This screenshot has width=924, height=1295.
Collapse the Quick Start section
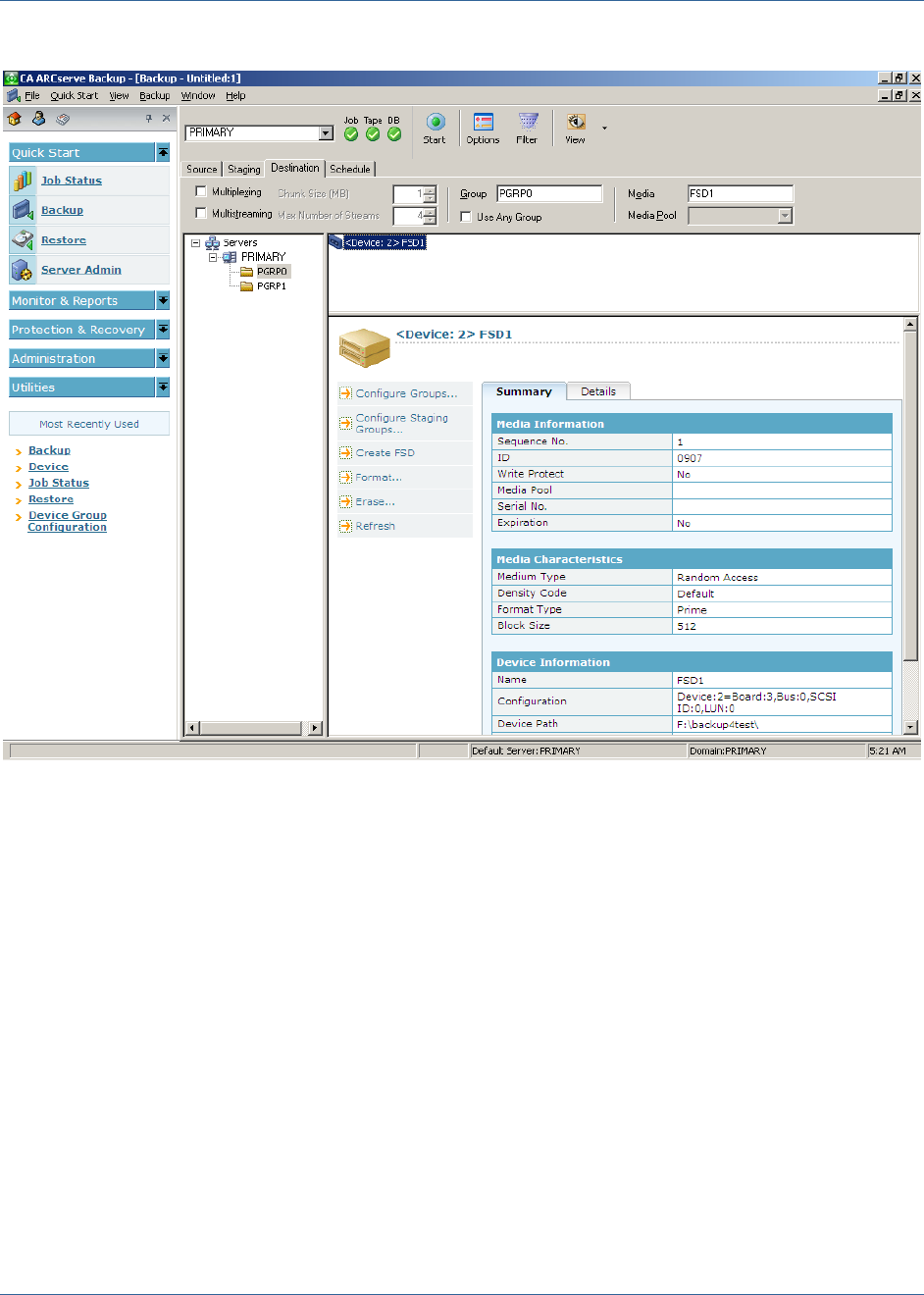(163, 153)
